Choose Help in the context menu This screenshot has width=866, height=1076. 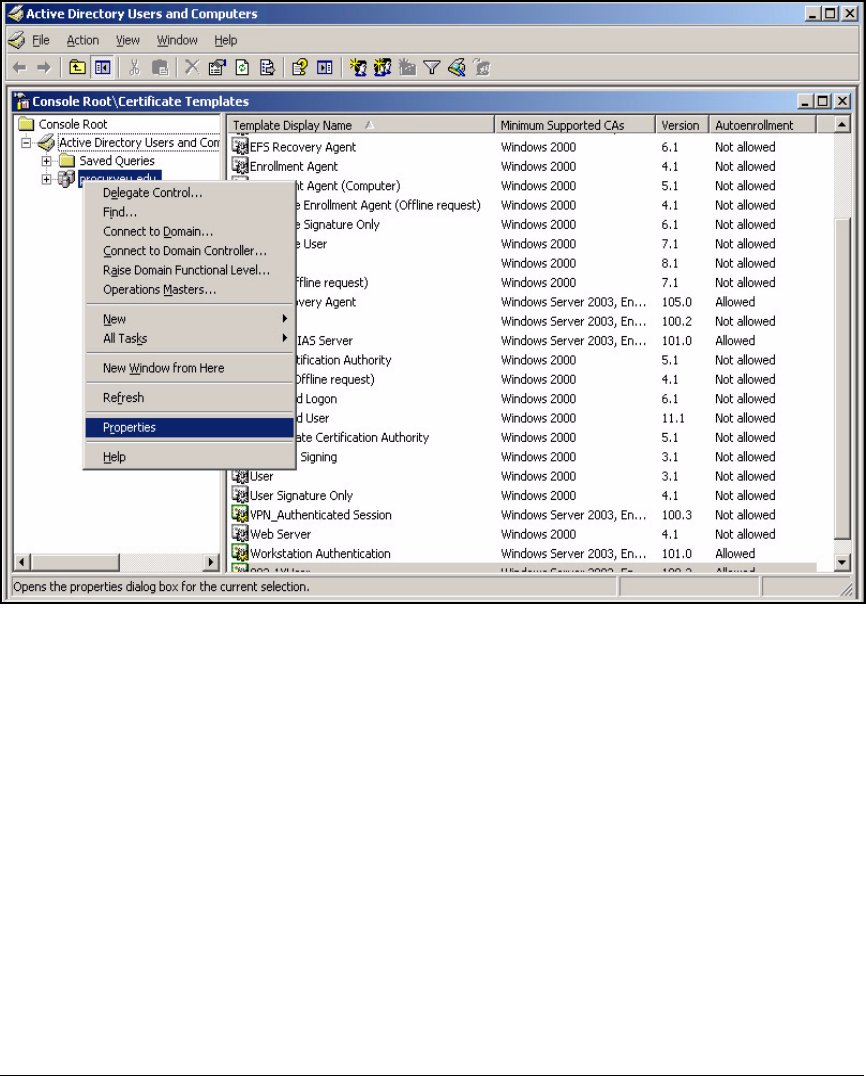click(190, 457)
